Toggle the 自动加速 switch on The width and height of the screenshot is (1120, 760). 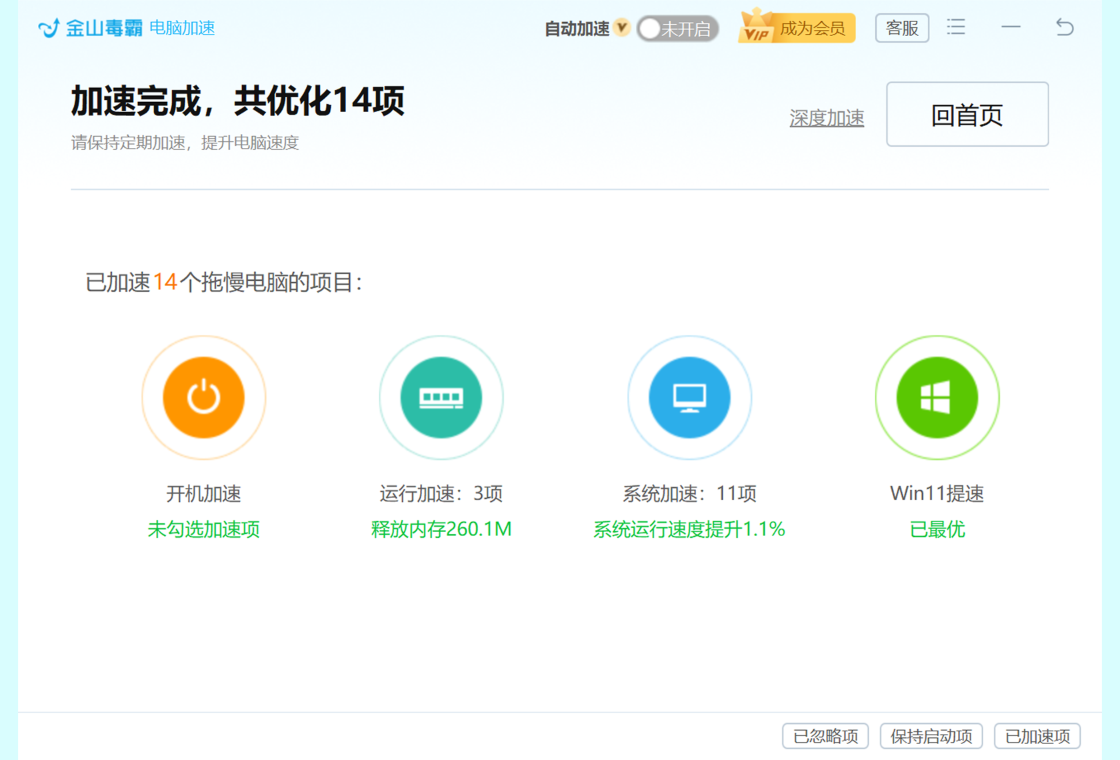(678, 29)
